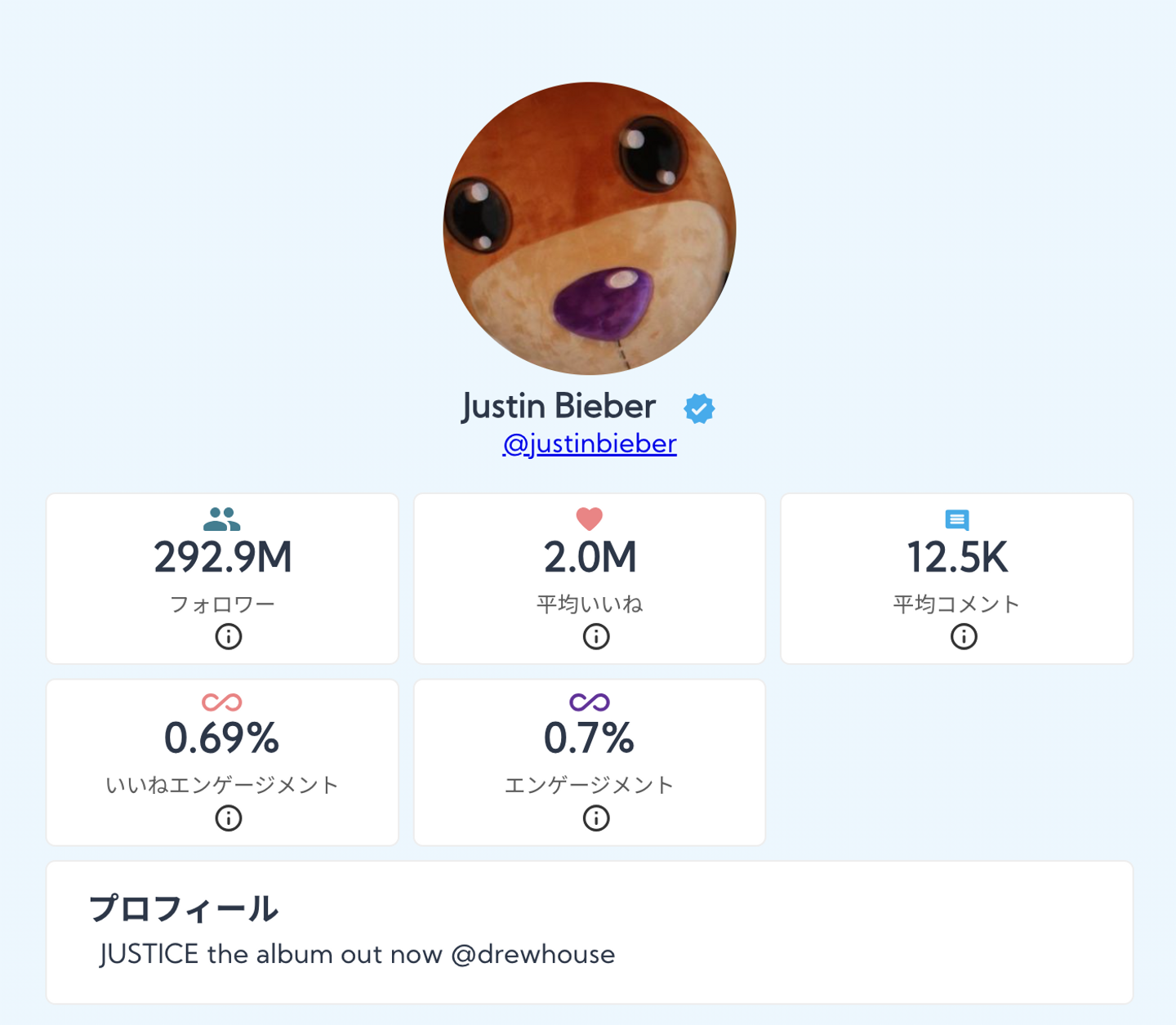Screen dimensions: 1176x1025
Task: Click the info icon under いいねエンゲージメント
Action: 229,818
